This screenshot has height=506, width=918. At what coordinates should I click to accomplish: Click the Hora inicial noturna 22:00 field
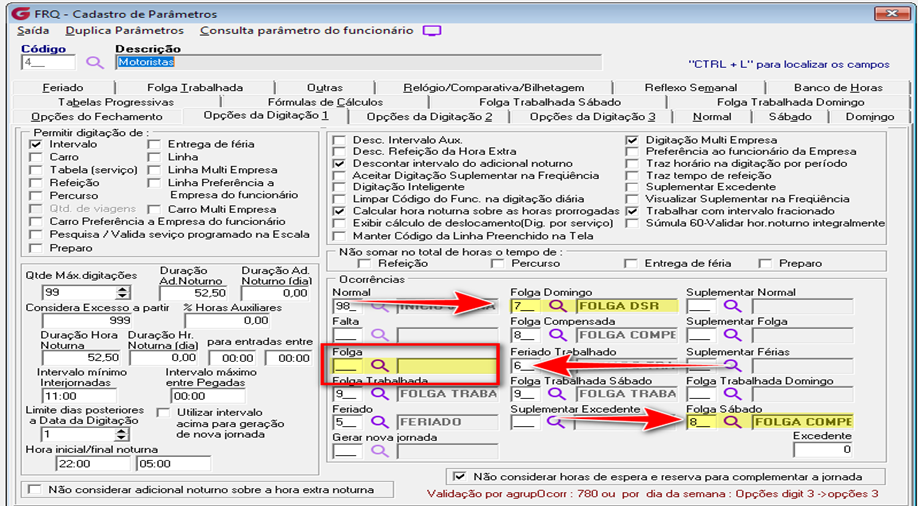(x=93, y=464)
